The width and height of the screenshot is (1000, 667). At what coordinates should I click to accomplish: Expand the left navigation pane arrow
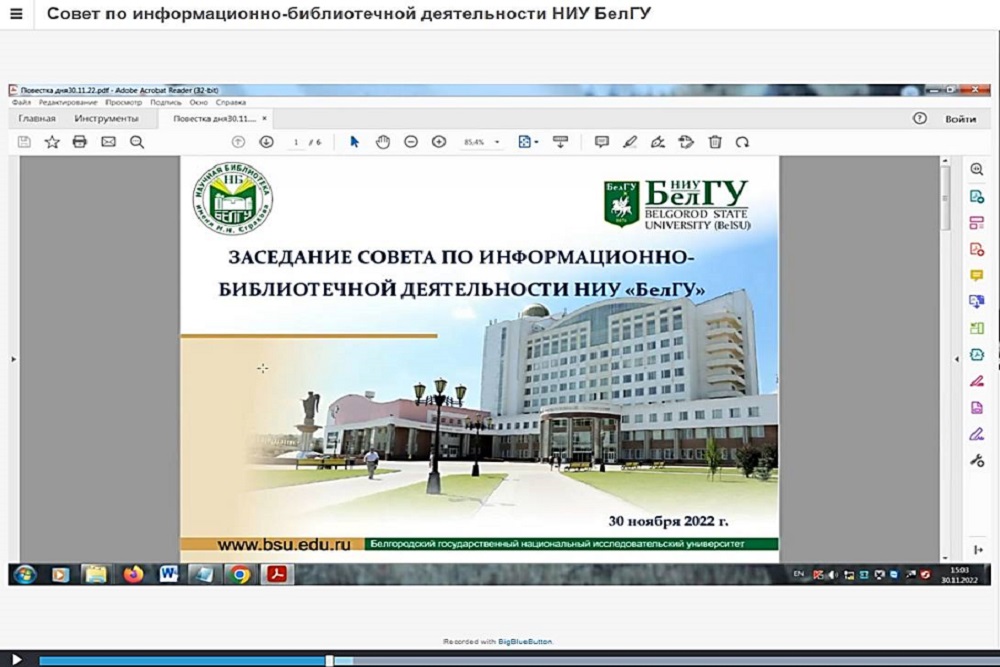point(13,358)
